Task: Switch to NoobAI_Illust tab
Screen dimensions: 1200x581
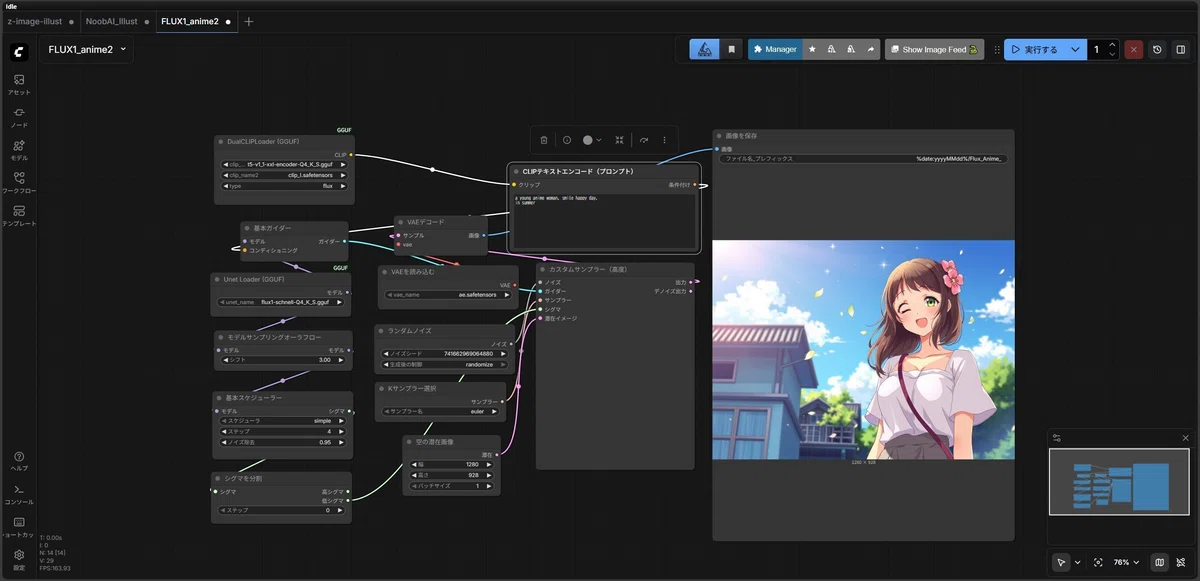Action: click(x=110, y=21)
